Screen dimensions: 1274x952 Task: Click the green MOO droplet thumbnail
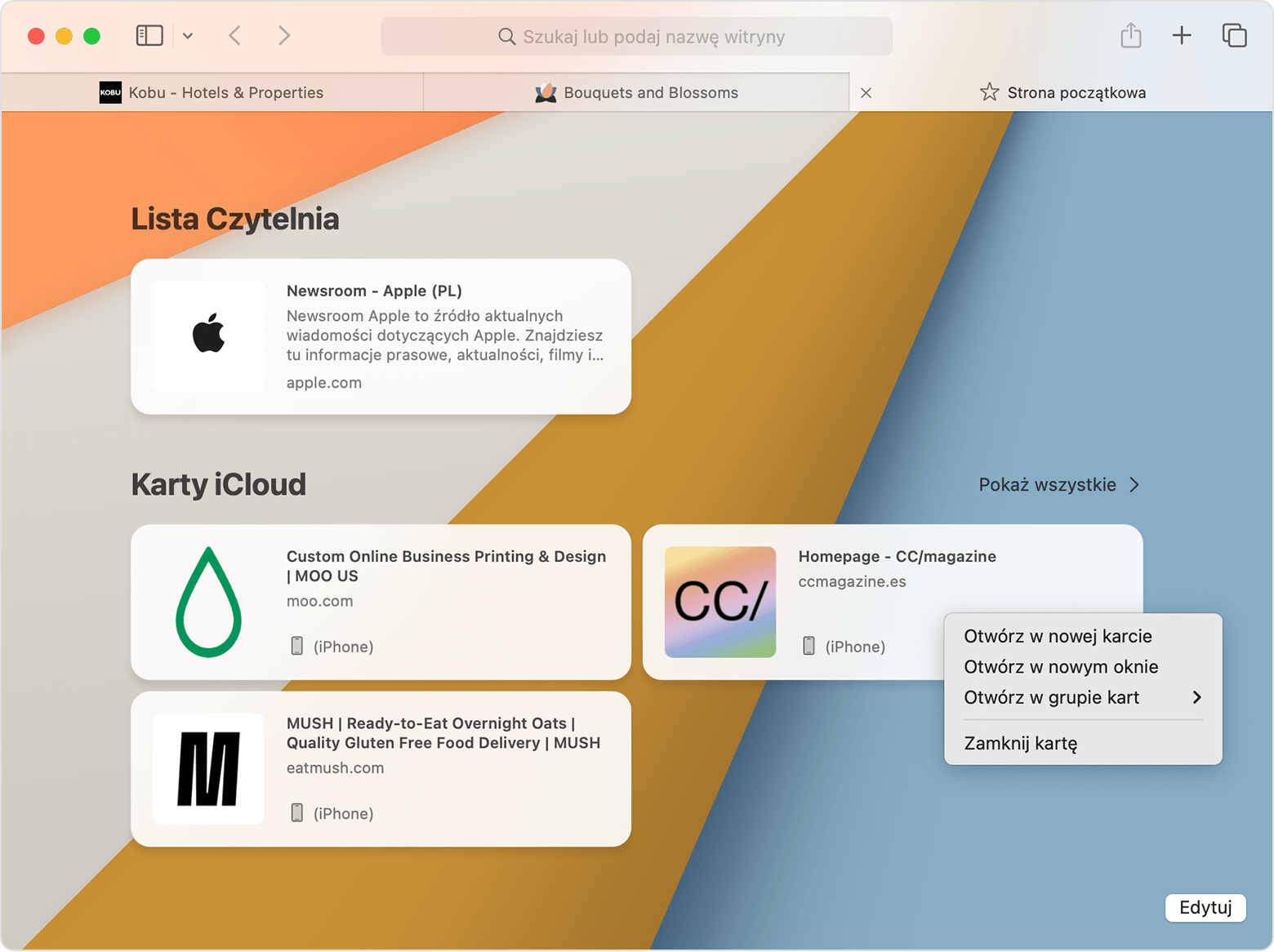point(209,603)
